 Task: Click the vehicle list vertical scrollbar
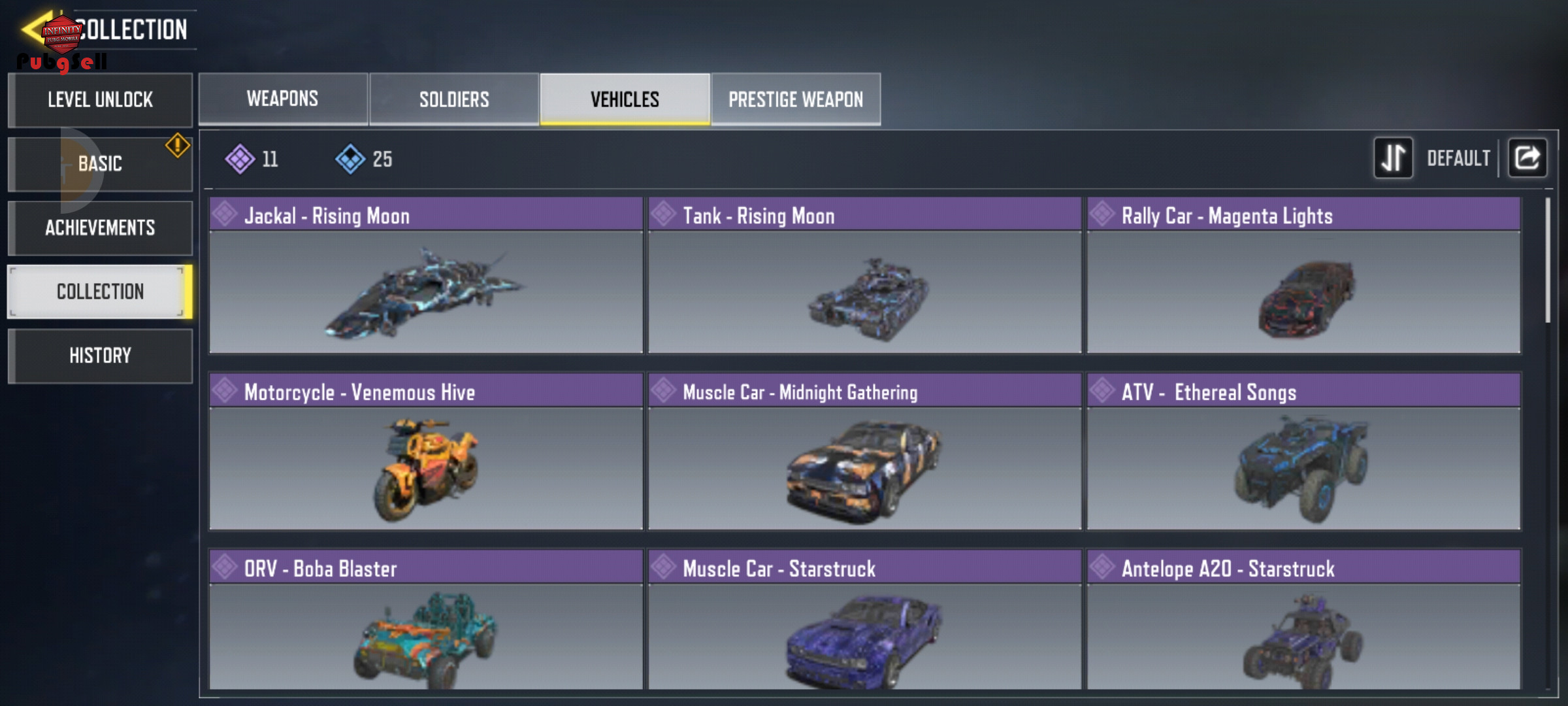click(1547, 260)
